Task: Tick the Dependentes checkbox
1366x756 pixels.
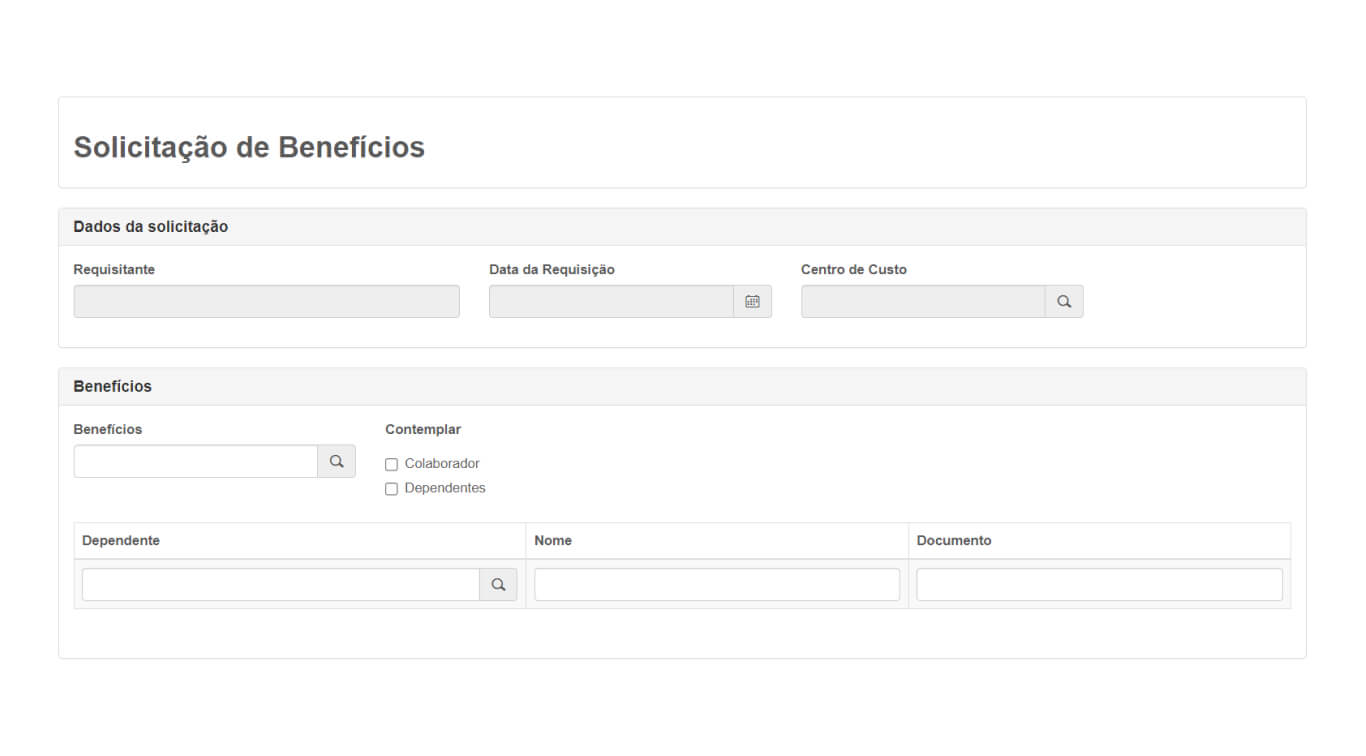Action: [x=392, y=489]
